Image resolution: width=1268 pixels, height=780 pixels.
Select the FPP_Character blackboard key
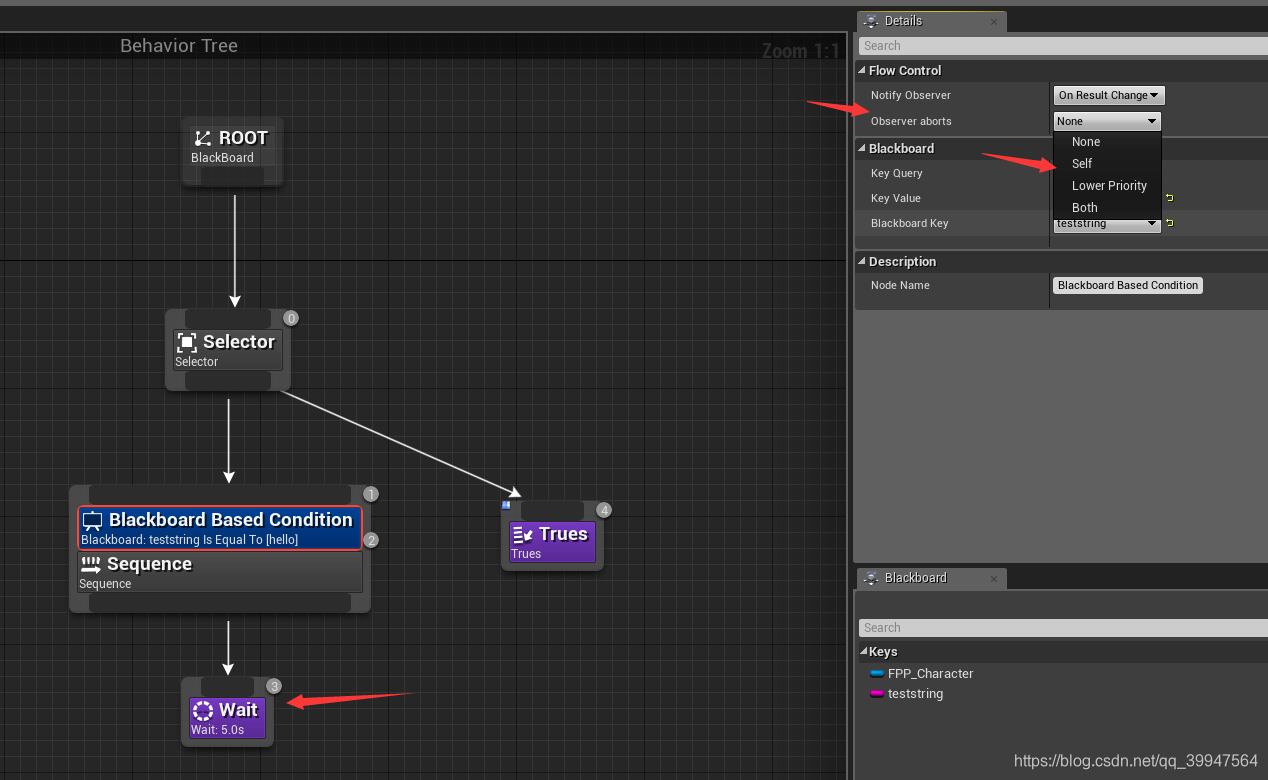tap(930, 674)
